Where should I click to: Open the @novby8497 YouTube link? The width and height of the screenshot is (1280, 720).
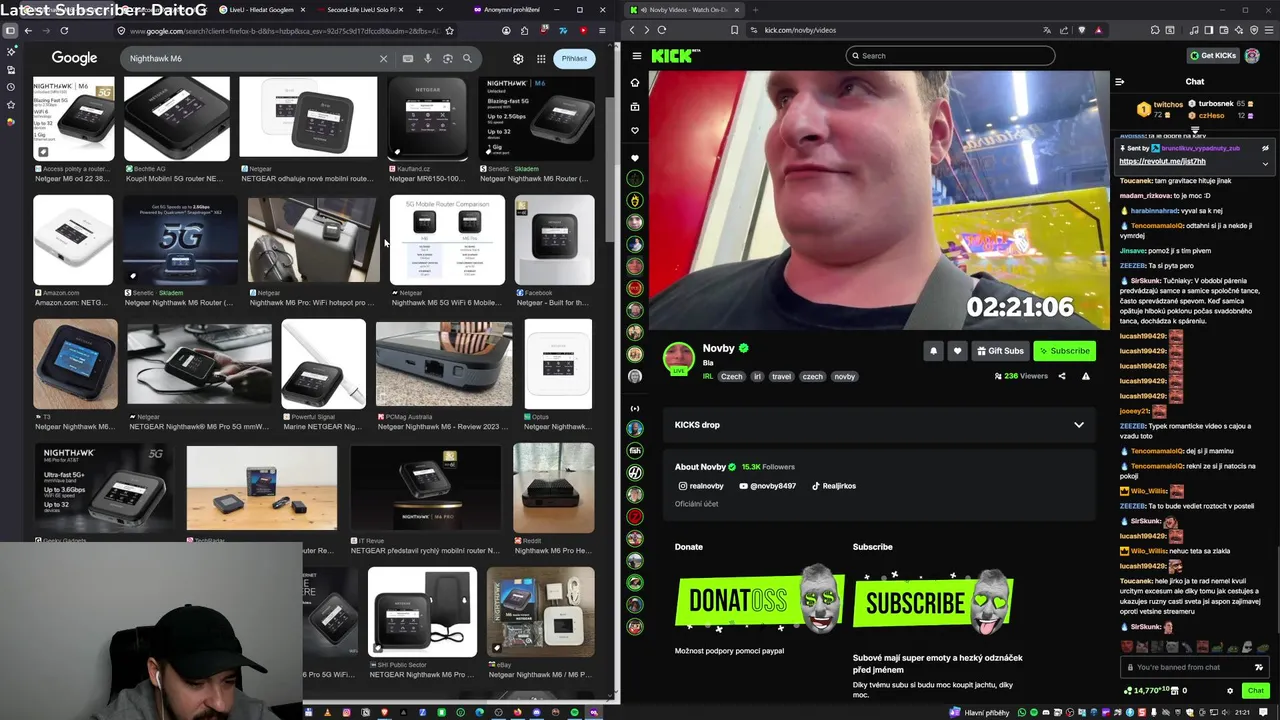(x=768, y=486)
